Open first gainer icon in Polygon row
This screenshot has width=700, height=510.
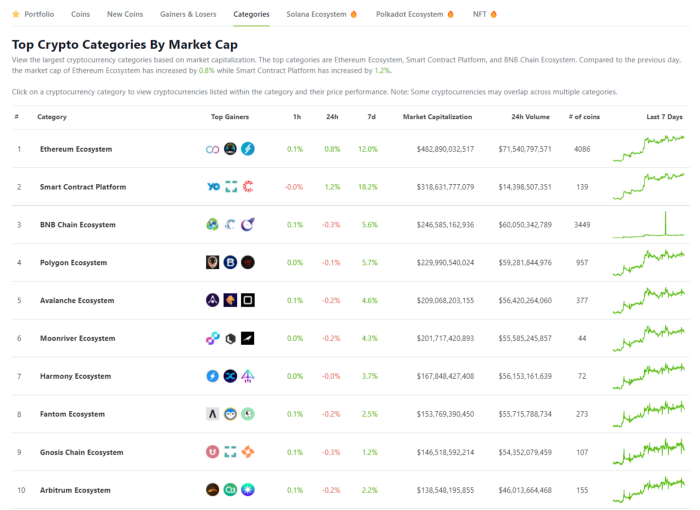tap(212, 263)
